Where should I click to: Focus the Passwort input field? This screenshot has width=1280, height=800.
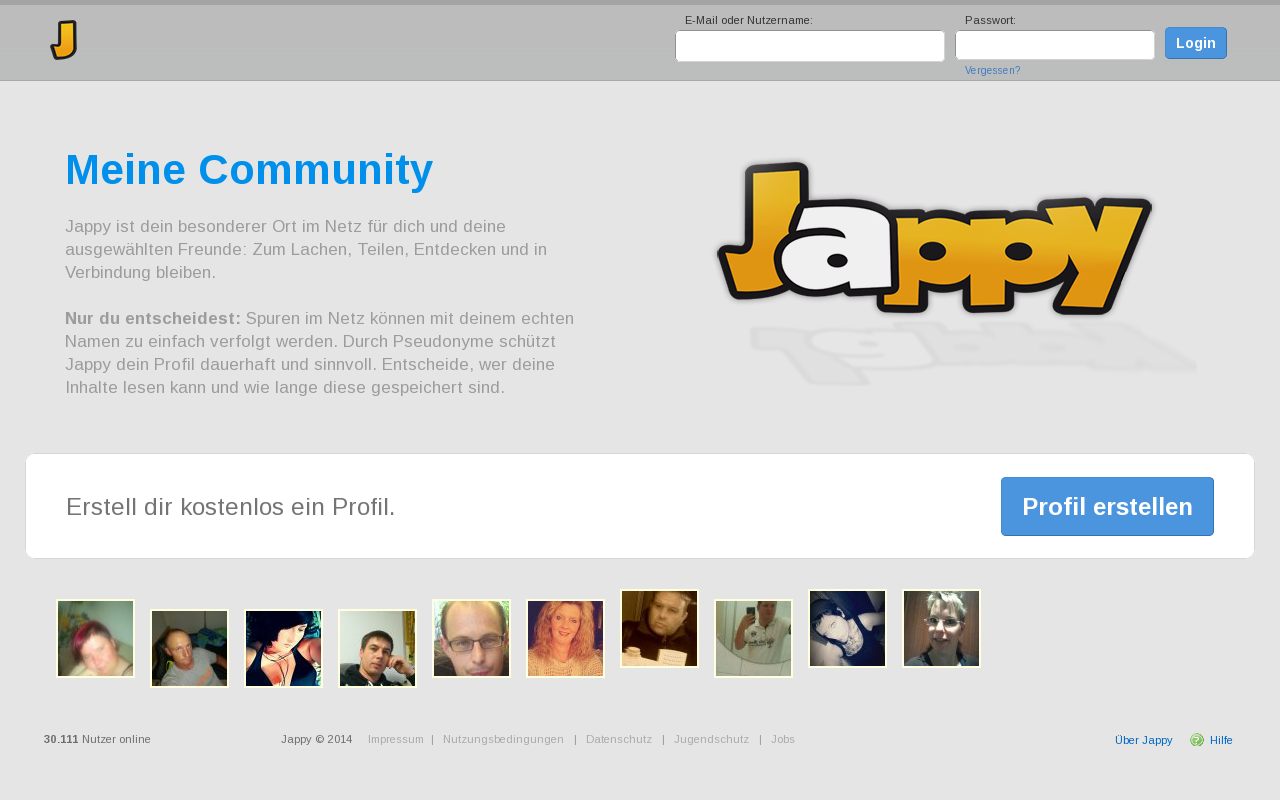1055,45
